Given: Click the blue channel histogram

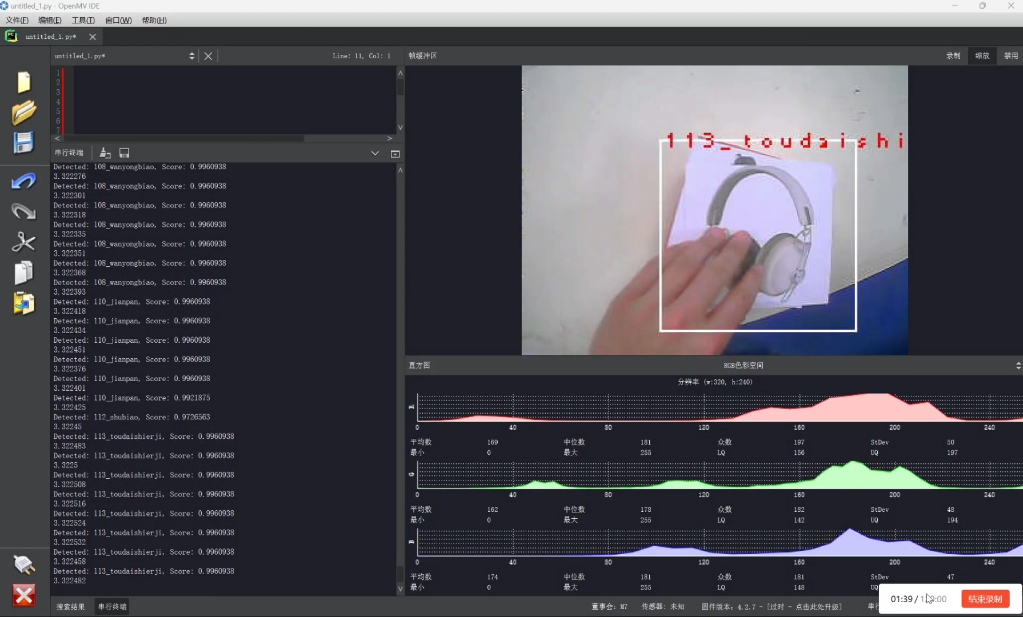Looking at the screenshot, I should click(719, 541).
